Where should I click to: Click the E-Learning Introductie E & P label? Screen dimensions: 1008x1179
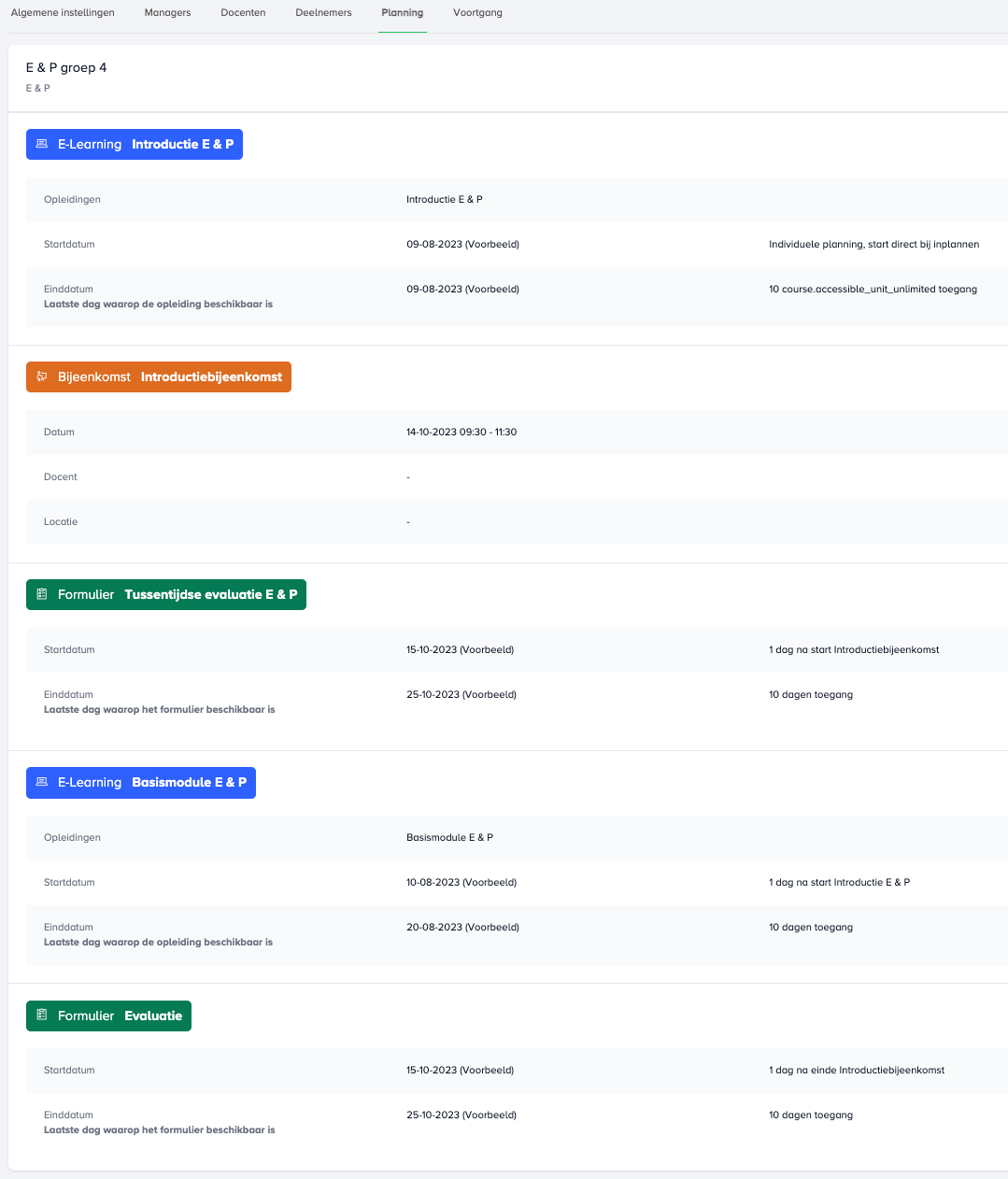(x=135, y=145)
